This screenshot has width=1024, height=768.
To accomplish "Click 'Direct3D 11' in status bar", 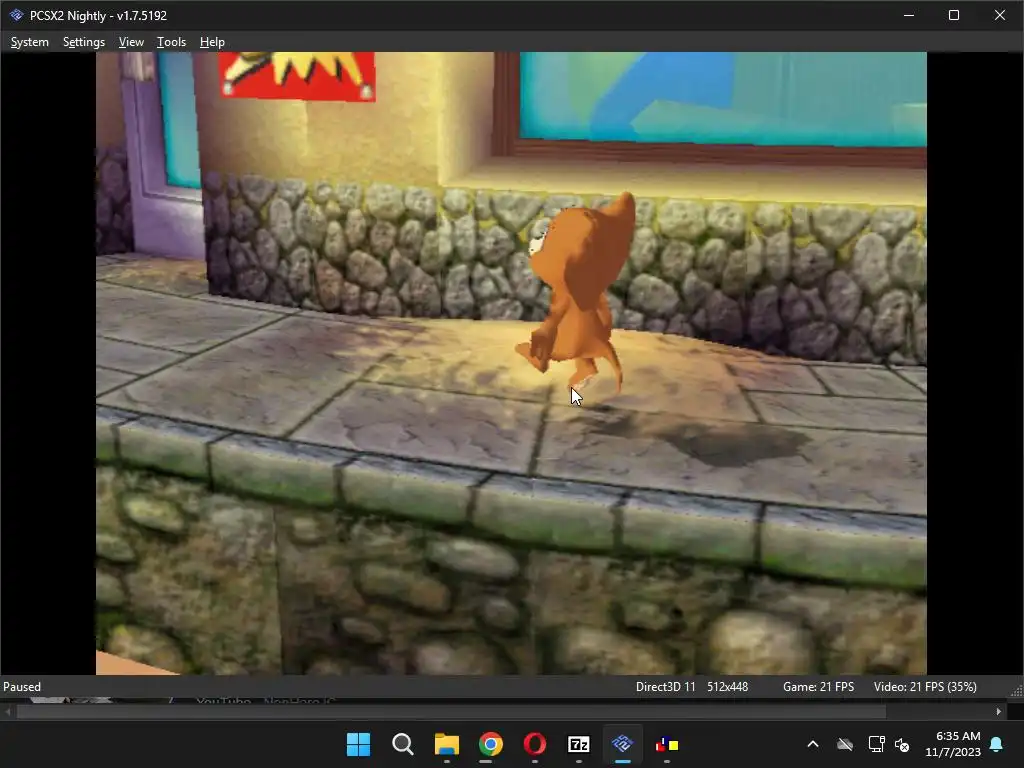I will click(665, 687).
